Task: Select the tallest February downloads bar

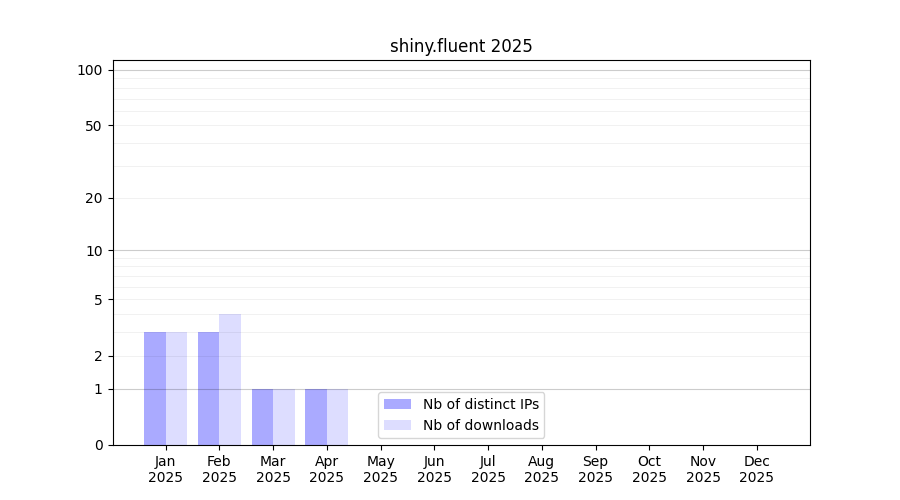Action: tap(230, 380)
